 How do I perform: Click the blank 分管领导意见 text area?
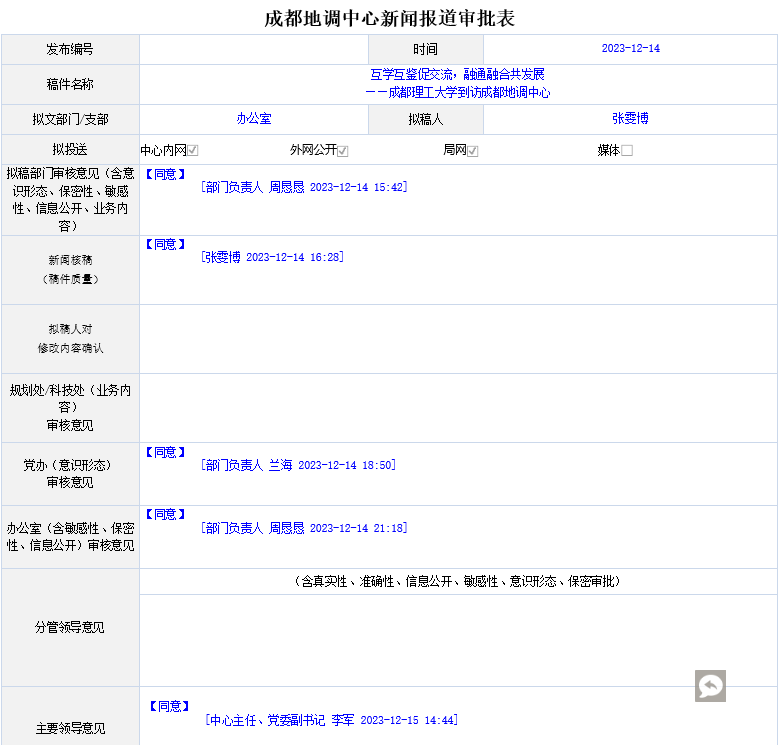457,639
